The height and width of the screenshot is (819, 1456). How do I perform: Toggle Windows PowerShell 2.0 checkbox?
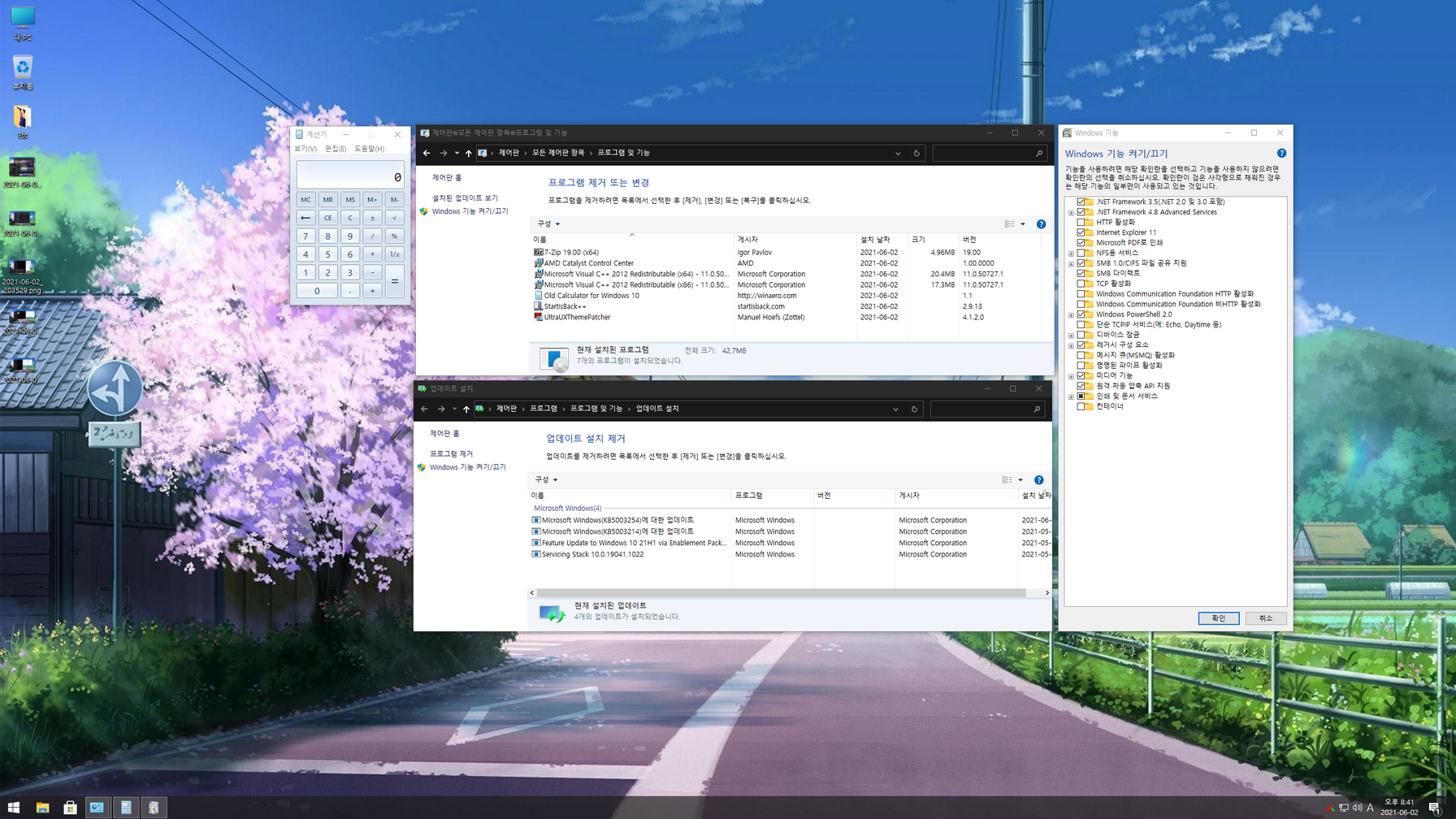1081,314
